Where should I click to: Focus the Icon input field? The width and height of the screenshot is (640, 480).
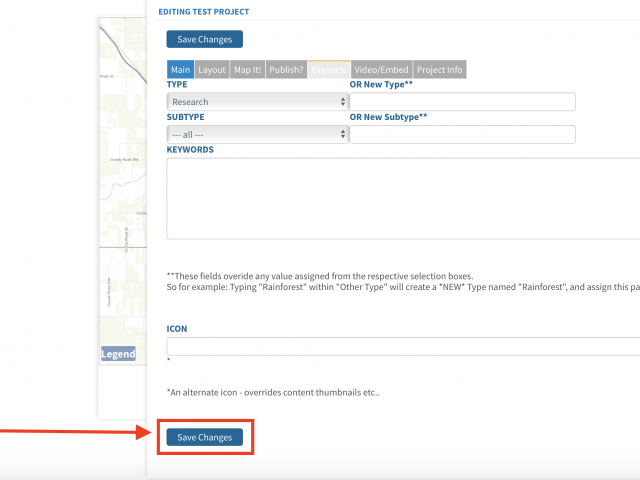tap(402, 347)
